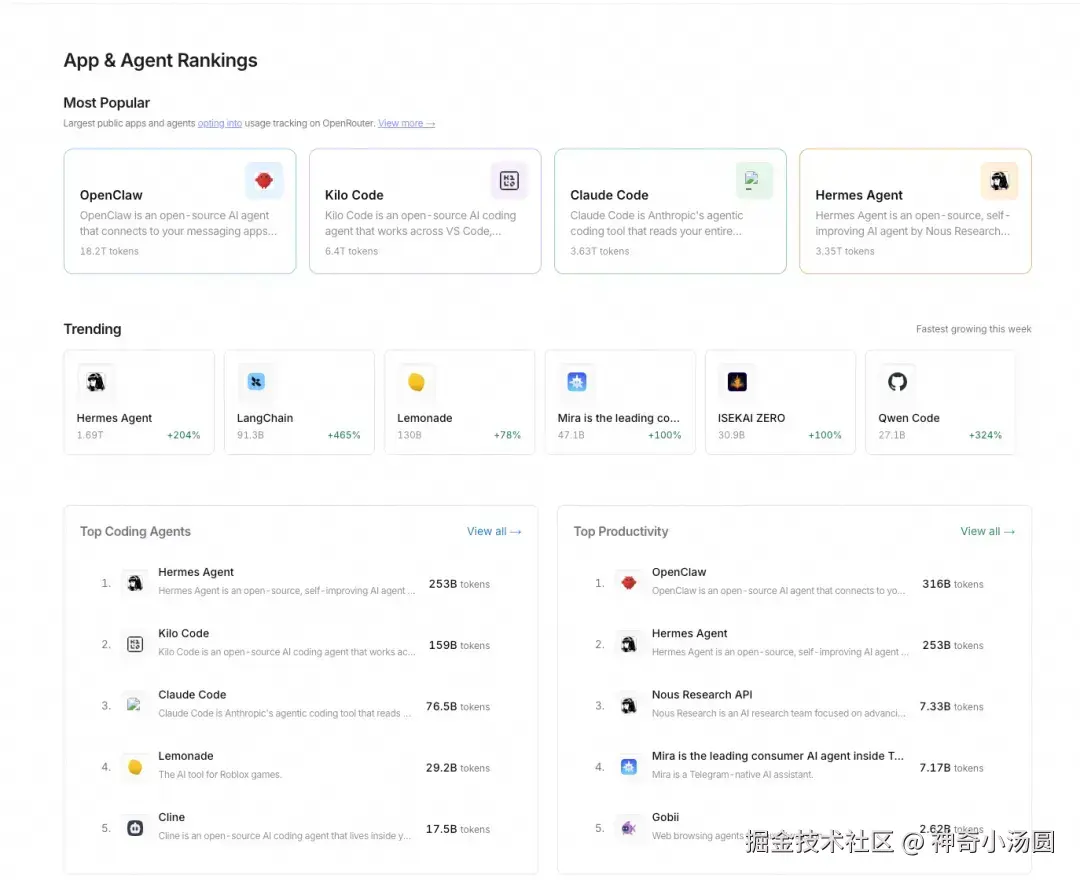Screen dimensions: 1080x880
Task: Open the 'View more' link under Most Popular
Action: coord(406,123)
